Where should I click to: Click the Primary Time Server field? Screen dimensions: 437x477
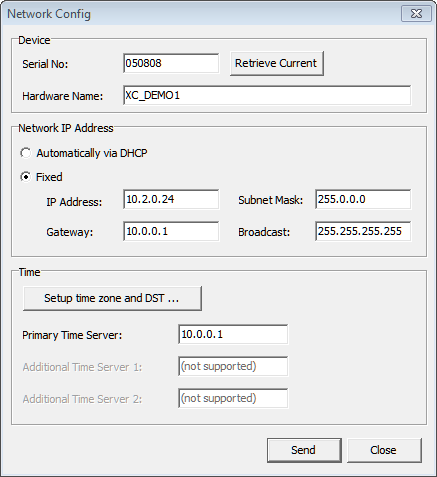(233, 334)
